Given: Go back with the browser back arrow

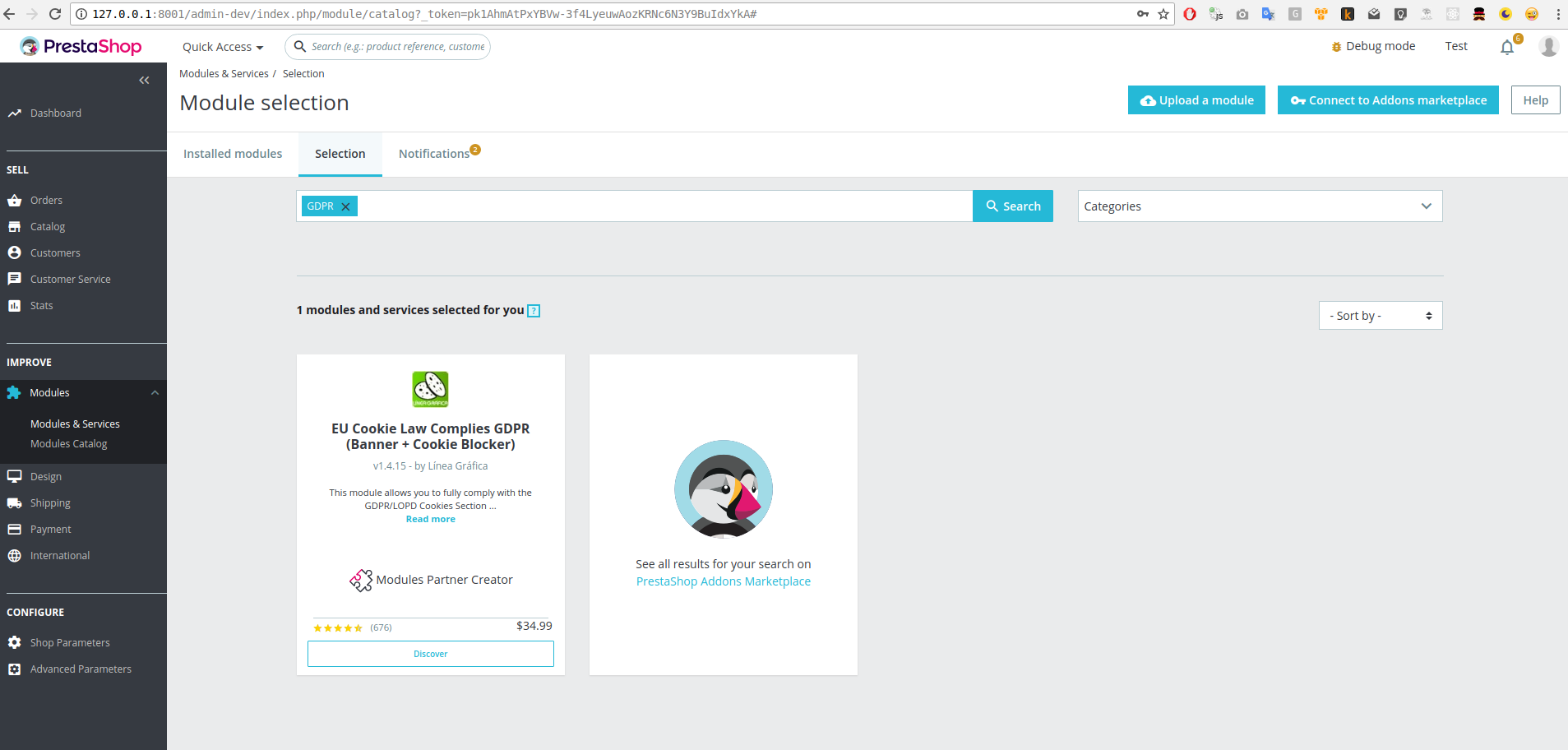Looking at the screenshot, I should click(x=10, y=14).
